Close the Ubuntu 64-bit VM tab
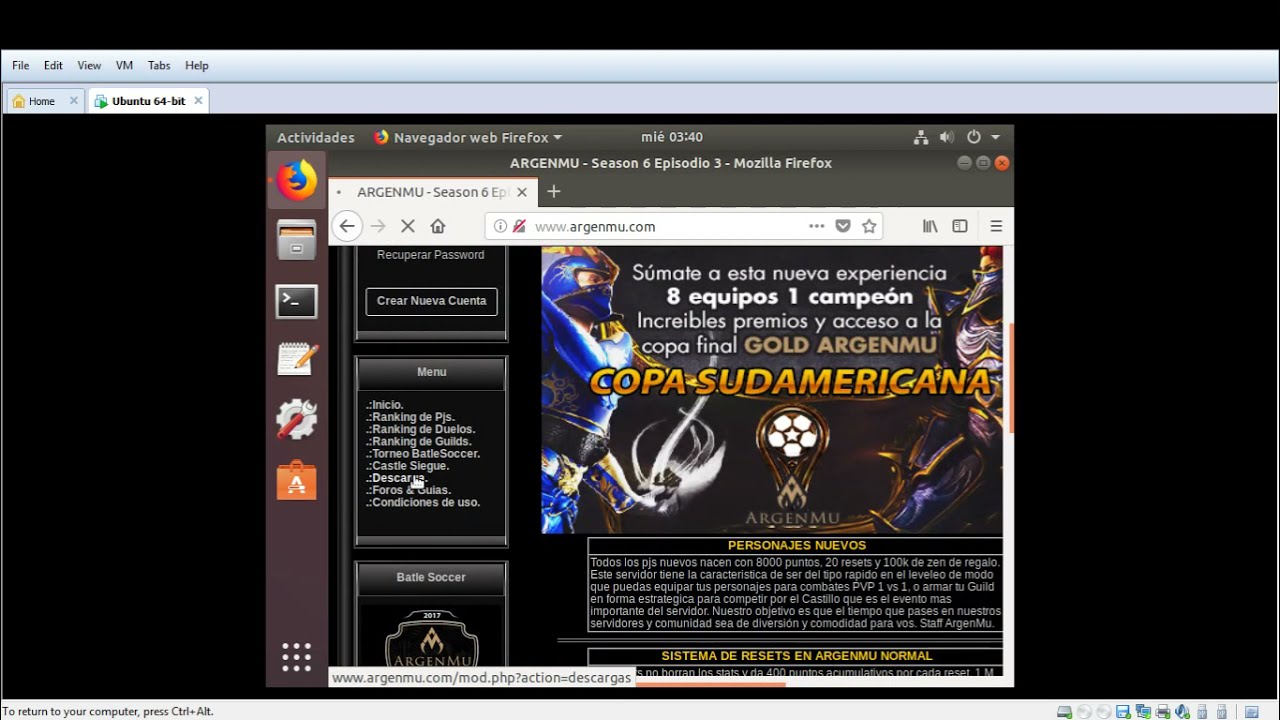This screenshot has width=1280, height=720. [198, 101]
